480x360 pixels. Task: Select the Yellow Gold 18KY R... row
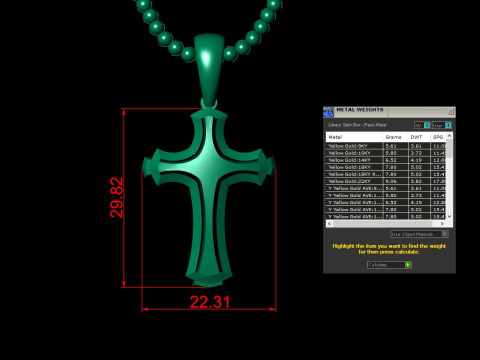(x=386, y=174)
